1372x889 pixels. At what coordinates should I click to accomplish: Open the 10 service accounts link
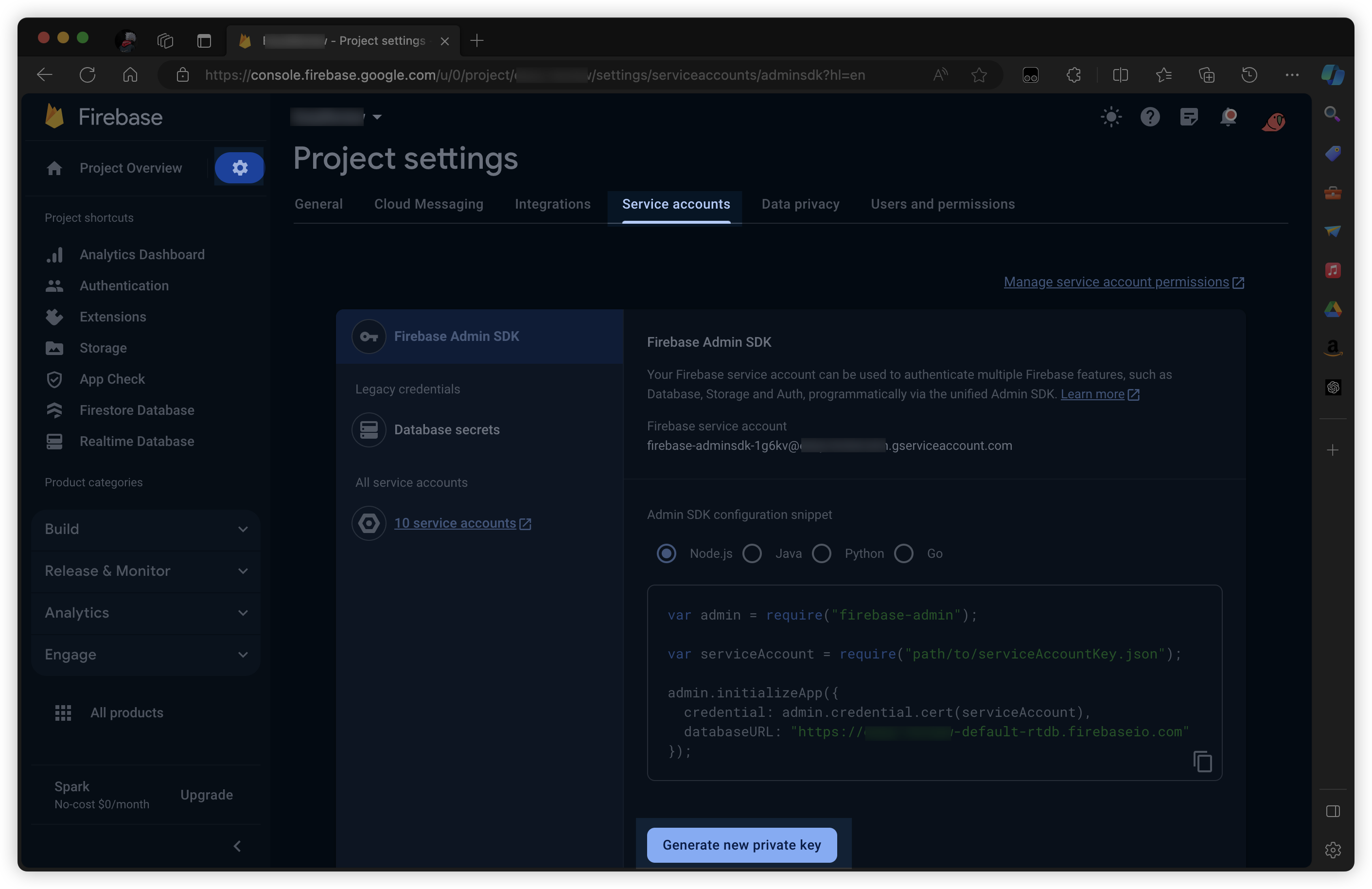tap(462, 523)
